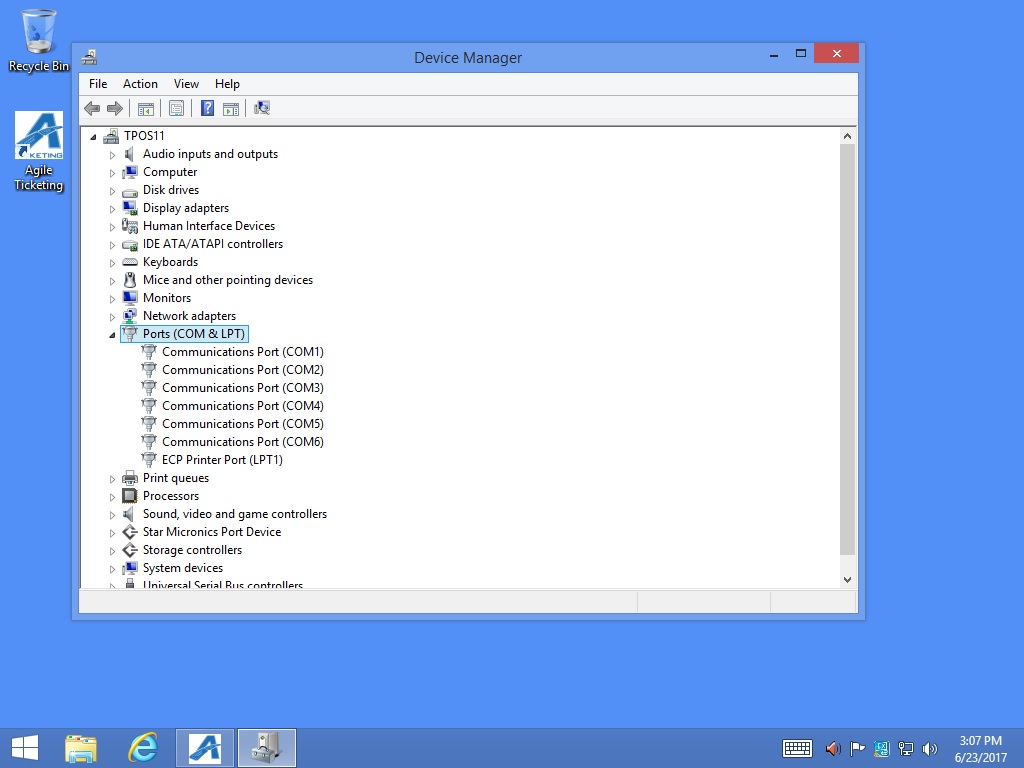
Task: Select the Mice and other pointing devices icon
Action: [x=130, y=280]
